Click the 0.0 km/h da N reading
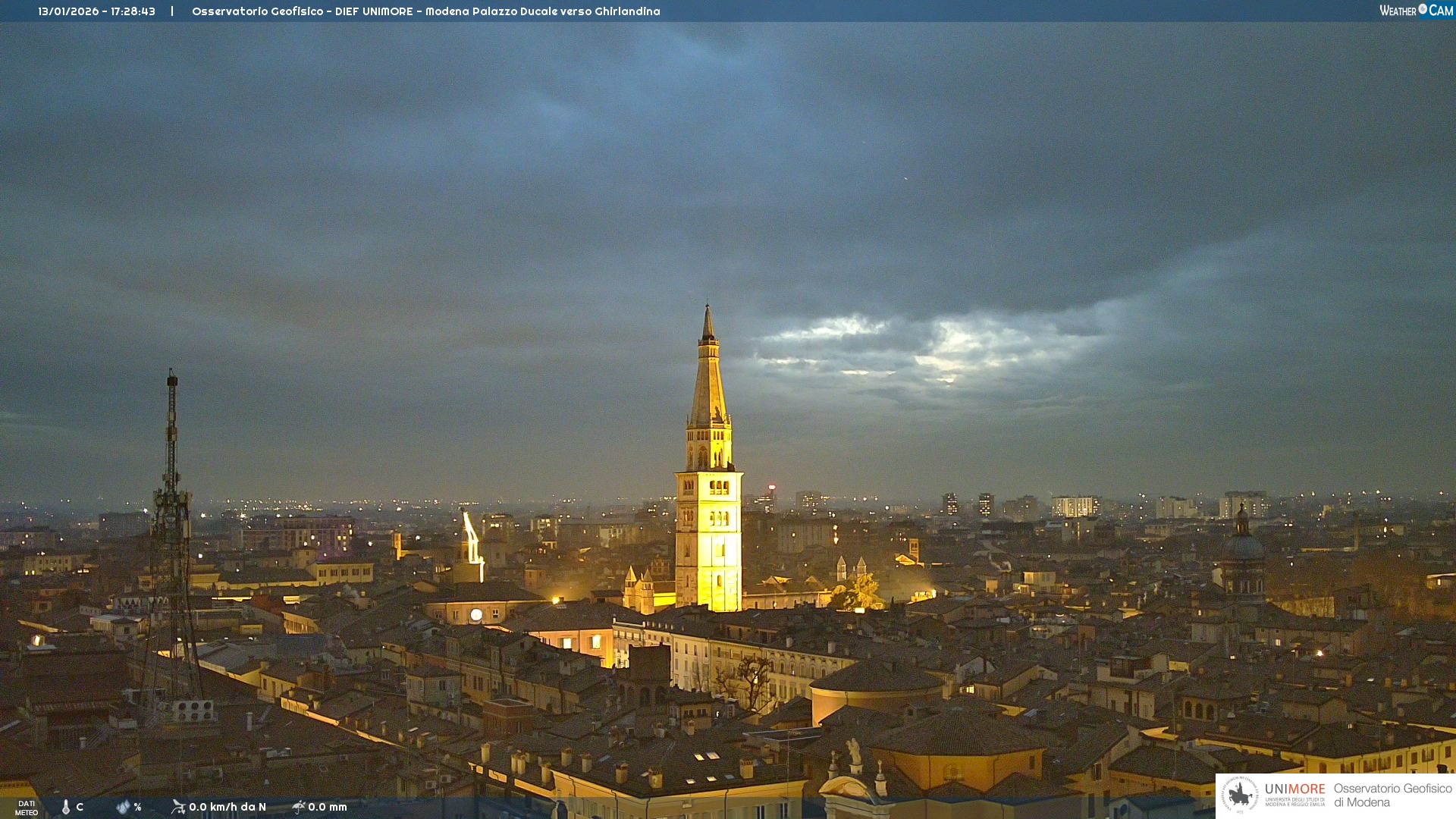The width and height of the screenshot is (1456, 819). point(227,807)
